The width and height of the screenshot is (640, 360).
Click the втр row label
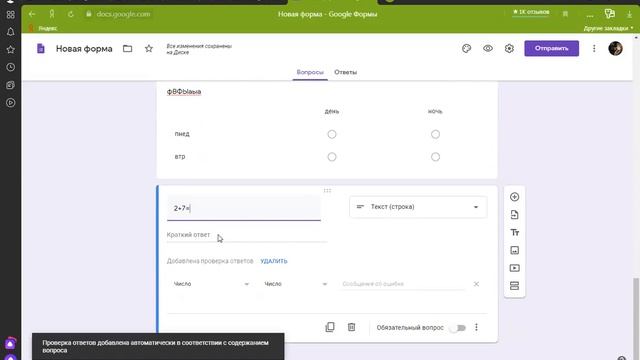[180, 157]
